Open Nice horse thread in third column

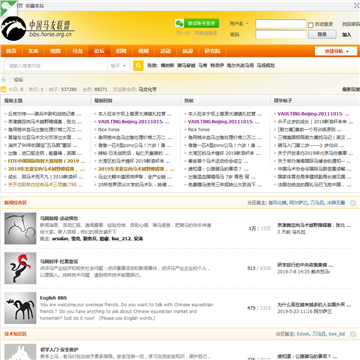(199, 129)
